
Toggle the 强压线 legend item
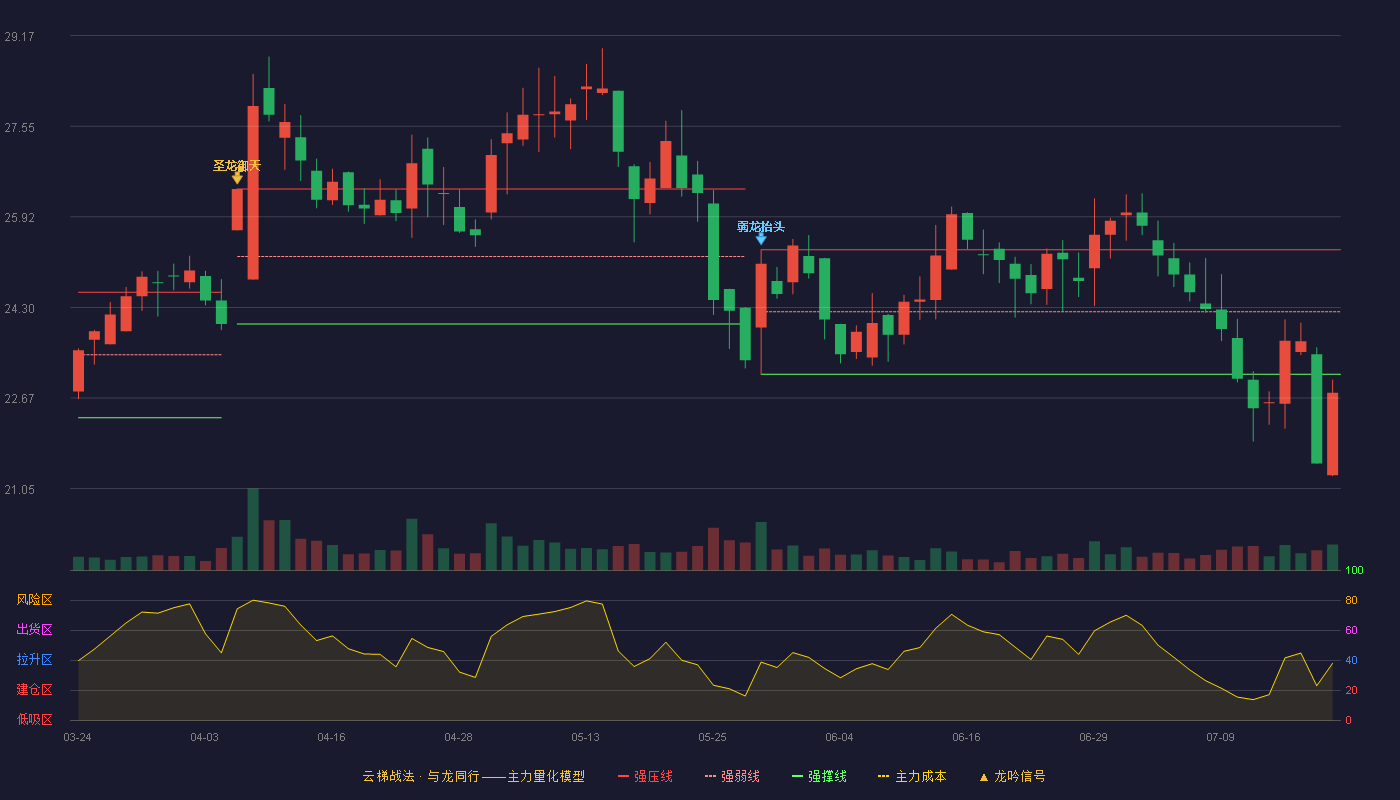point(645,776)
